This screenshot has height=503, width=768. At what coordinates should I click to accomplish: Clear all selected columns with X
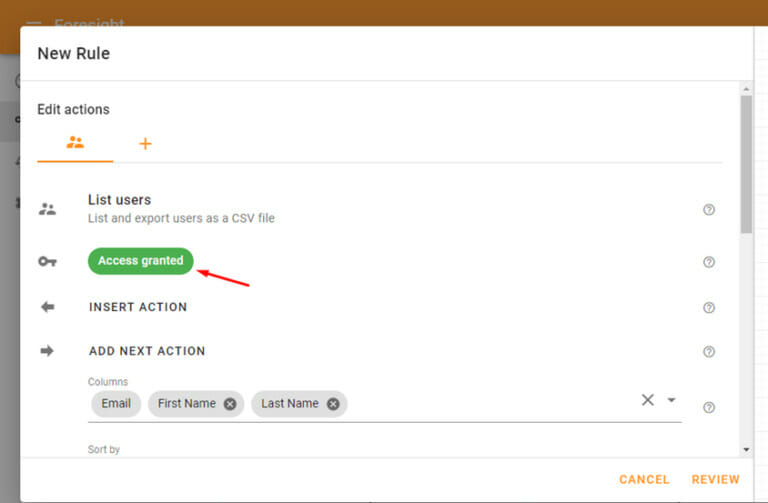coord(648,400)
